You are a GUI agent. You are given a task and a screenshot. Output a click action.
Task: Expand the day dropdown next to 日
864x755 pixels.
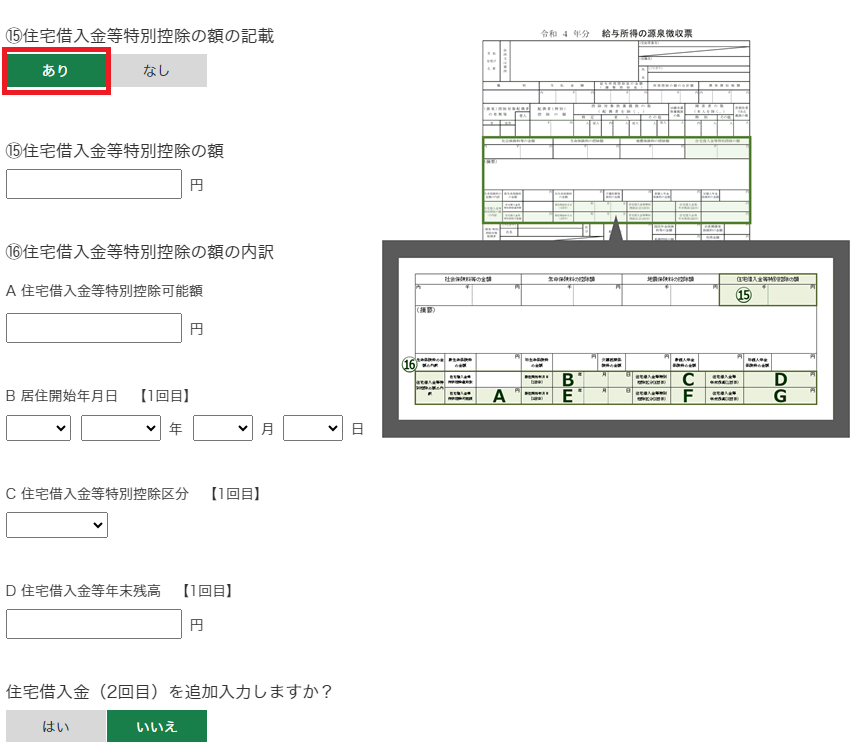[x=312, y=428]
